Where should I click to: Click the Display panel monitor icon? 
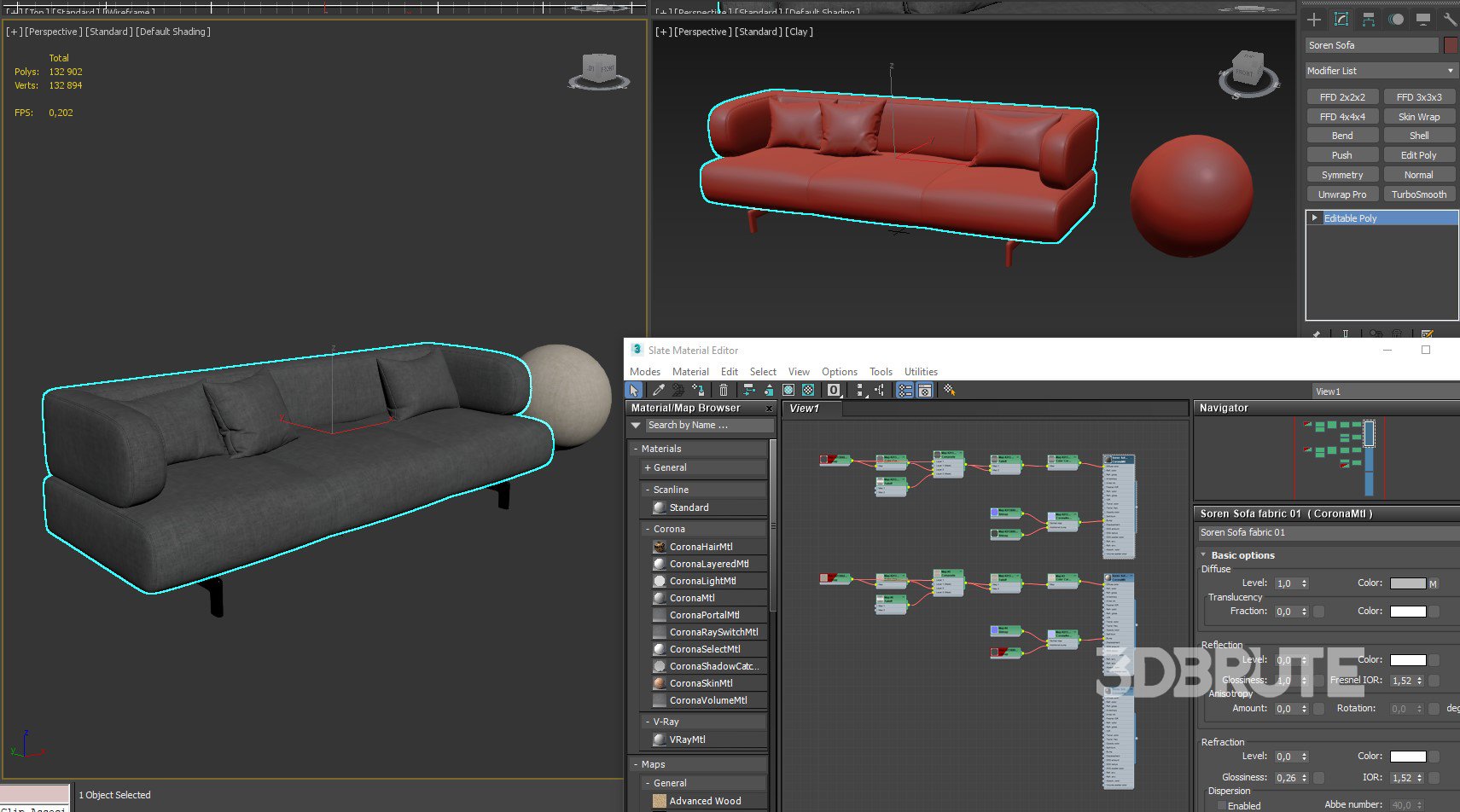coord(1422,20)
